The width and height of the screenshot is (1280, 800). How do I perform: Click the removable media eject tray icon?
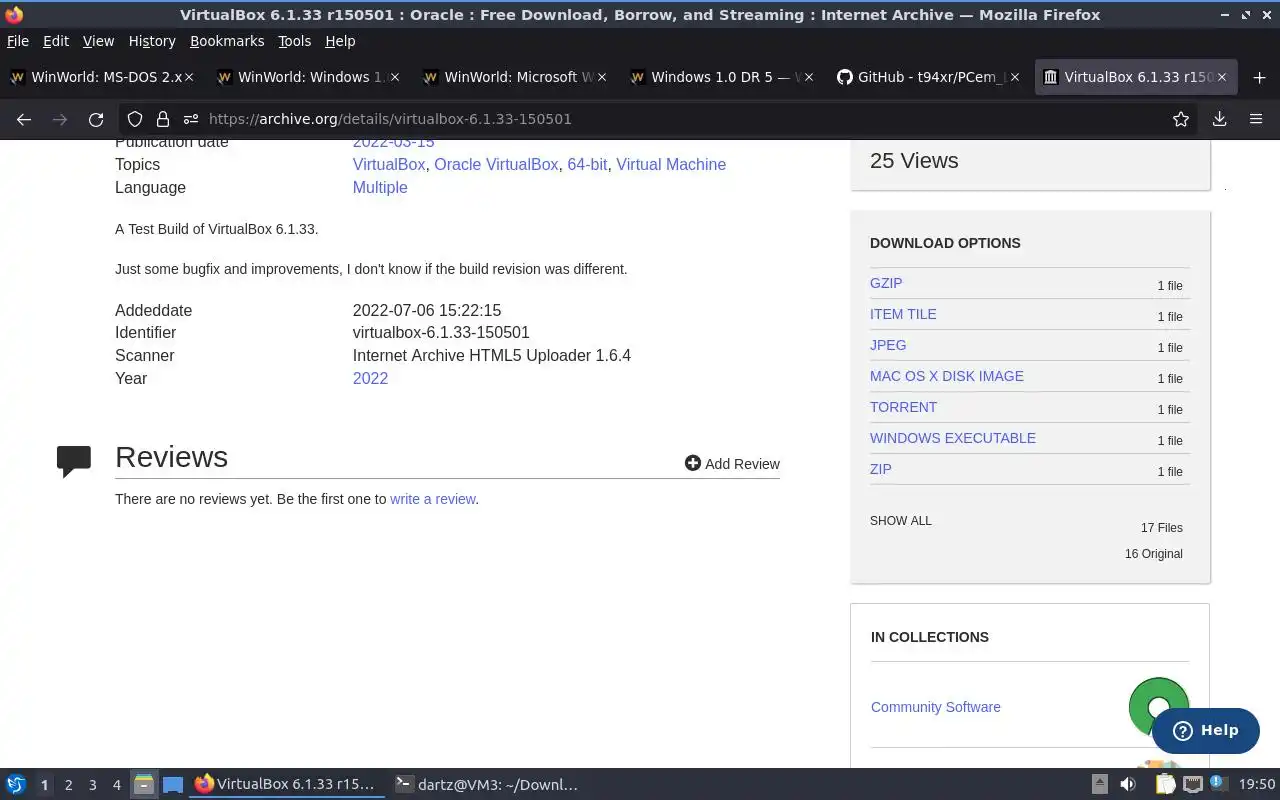[1099, 785]
